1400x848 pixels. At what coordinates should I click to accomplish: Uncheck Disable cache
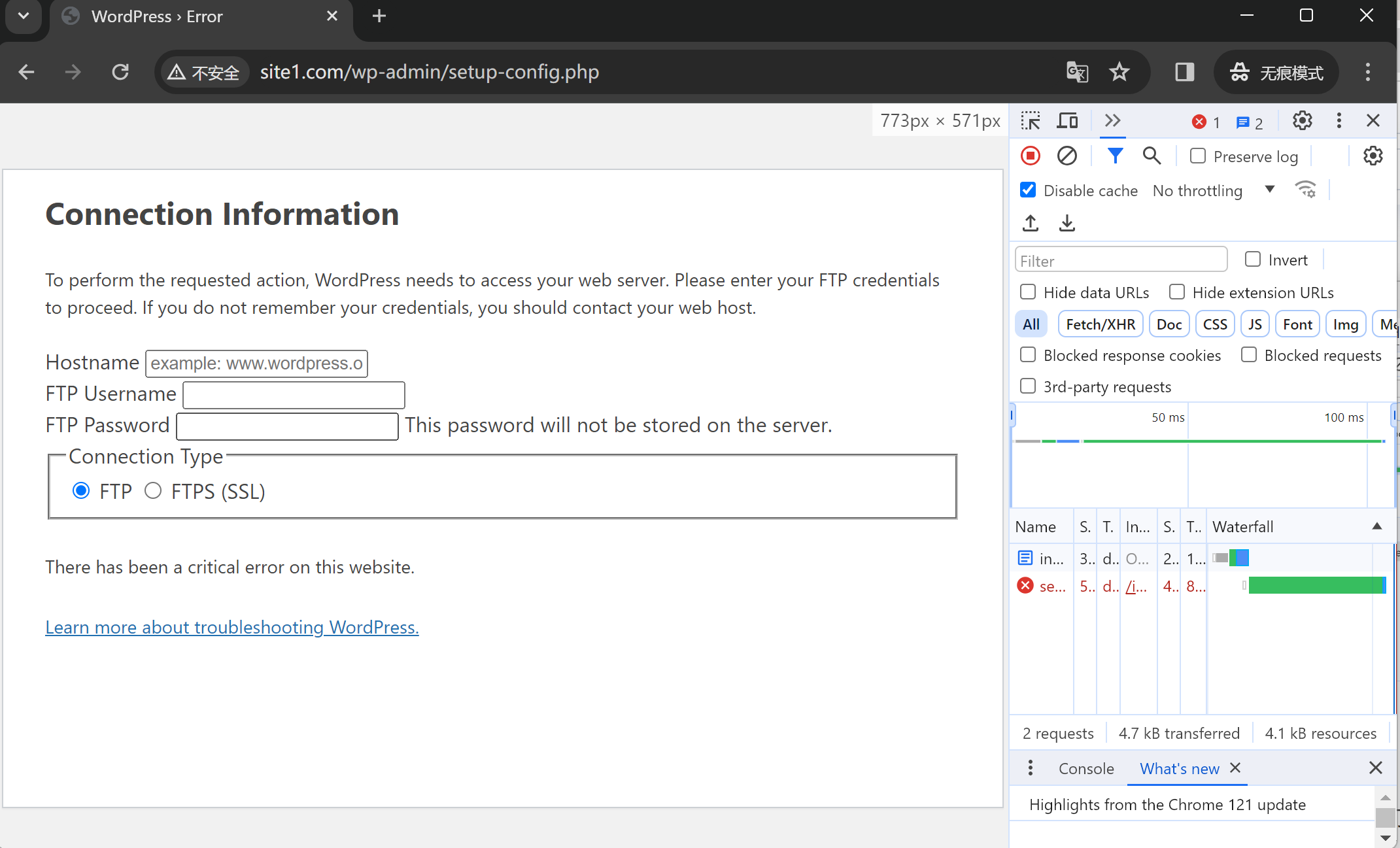click(1028, 190)
